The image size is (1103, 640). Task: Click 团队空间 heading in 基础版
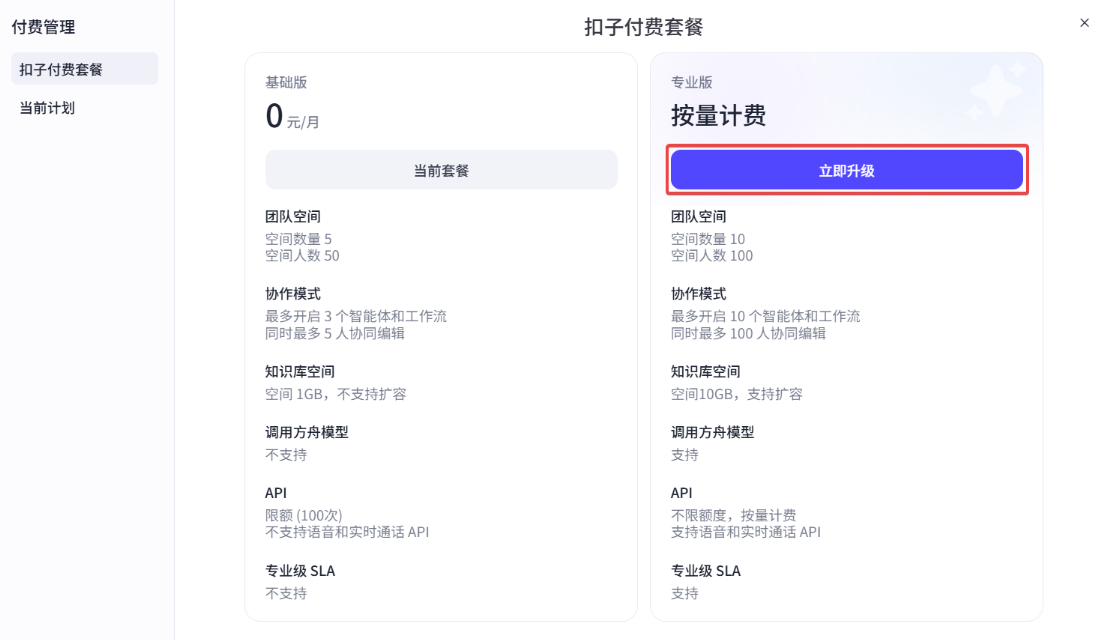click(x=293, y=217)
